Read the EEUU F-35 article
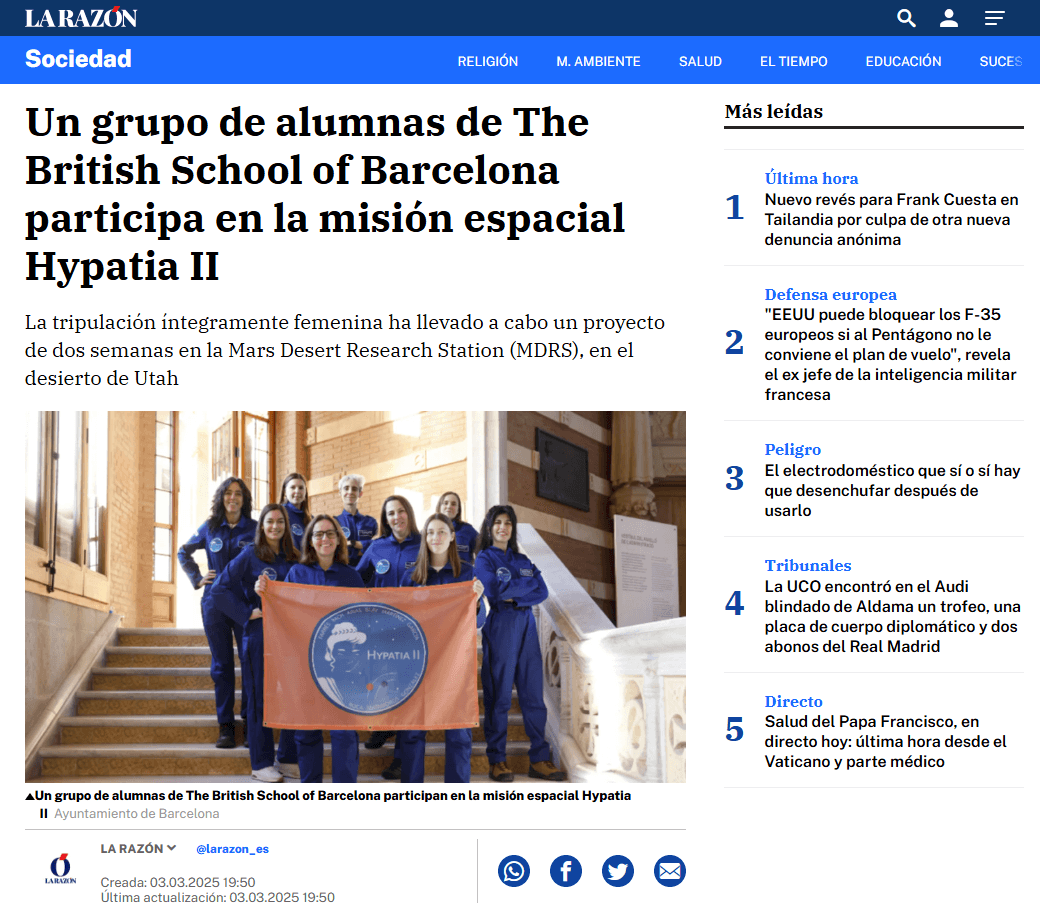 point(890,354)
